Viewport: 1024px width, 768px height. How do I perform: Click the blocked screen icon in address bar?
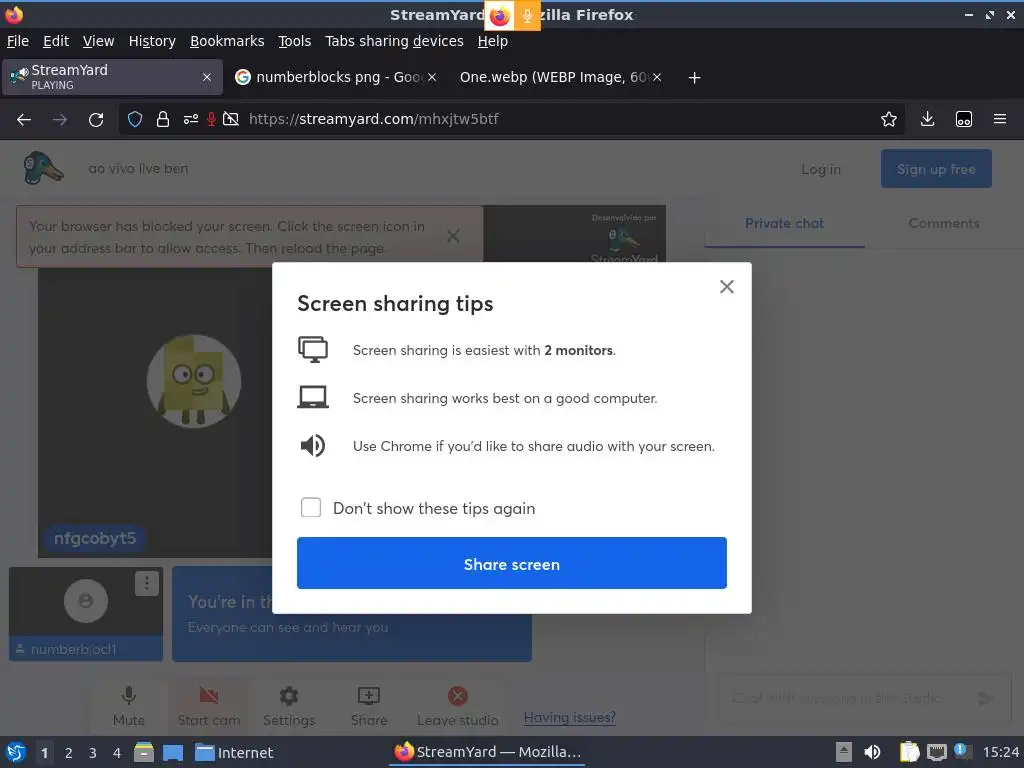coord(231,120)
